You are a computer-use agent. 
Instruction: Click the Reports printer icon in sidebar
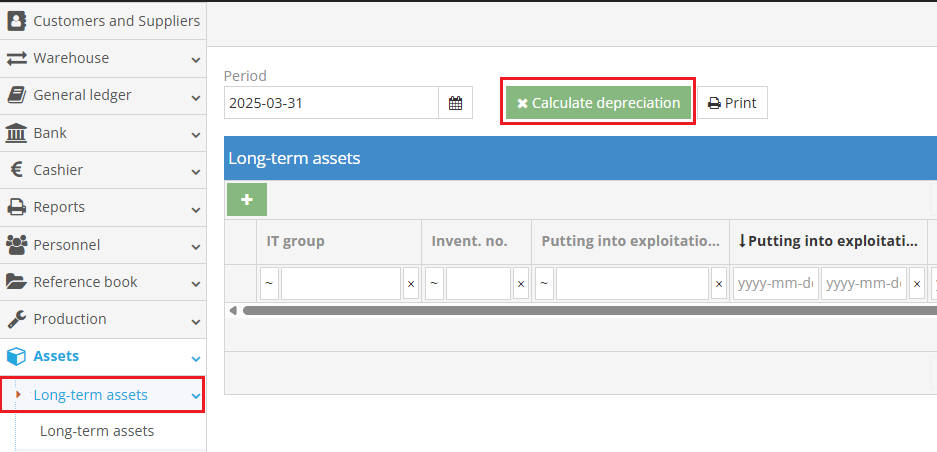pos(17,207)
